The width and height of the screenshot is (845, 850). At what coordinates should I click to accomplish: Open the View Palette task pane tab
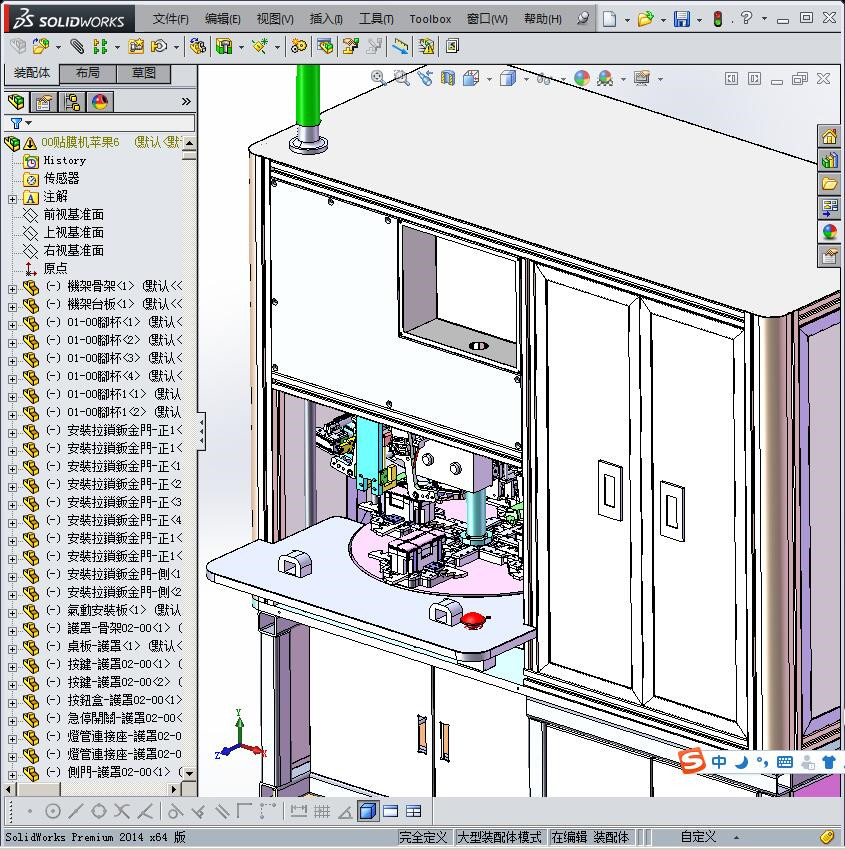coord(829,208)
